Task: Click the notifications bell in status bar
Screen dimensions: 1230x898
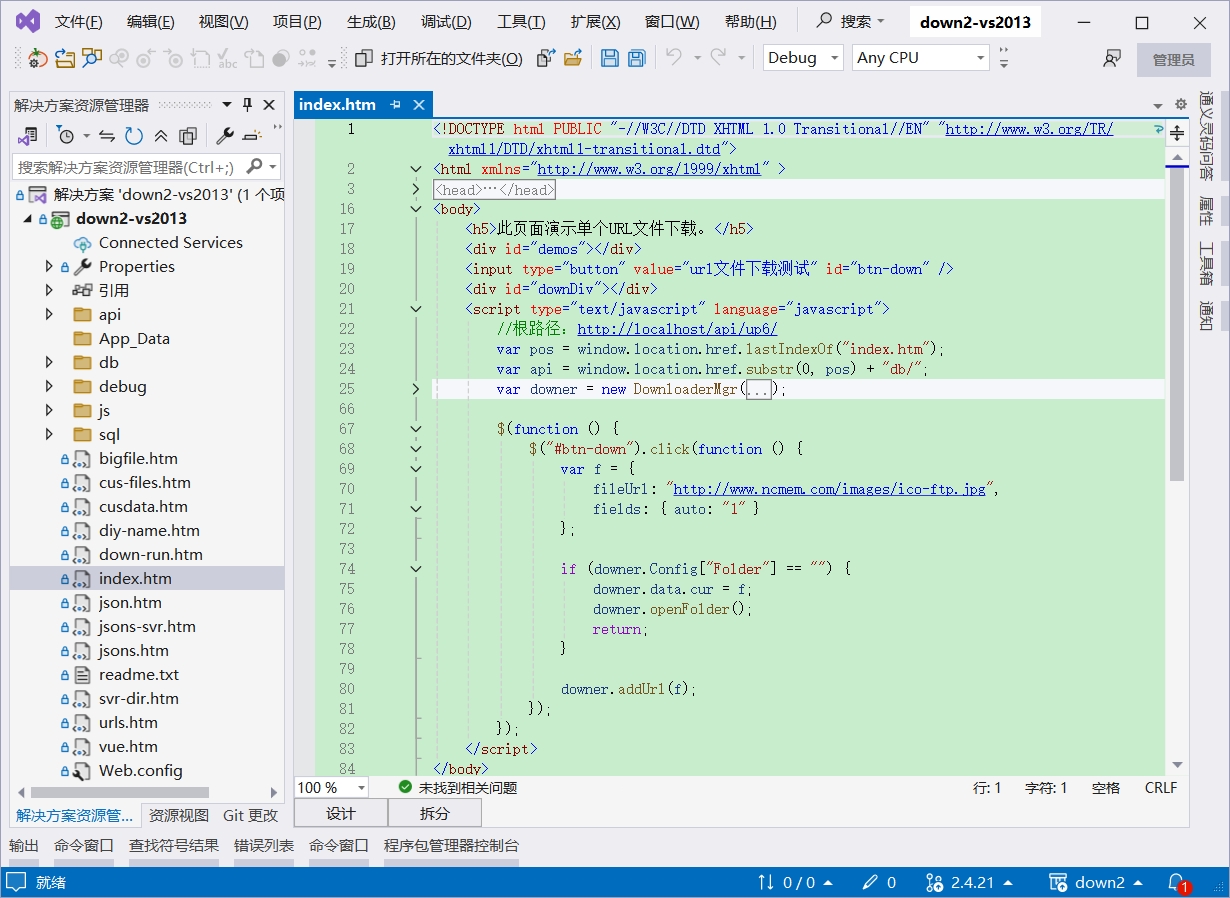Action: coord(1177,882)
